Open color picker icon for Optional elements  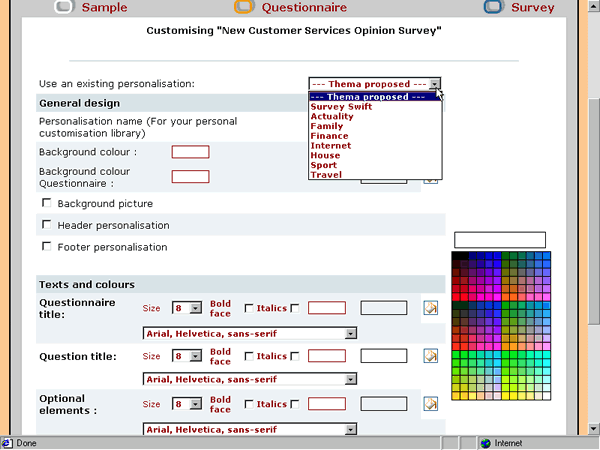(430, 404)
